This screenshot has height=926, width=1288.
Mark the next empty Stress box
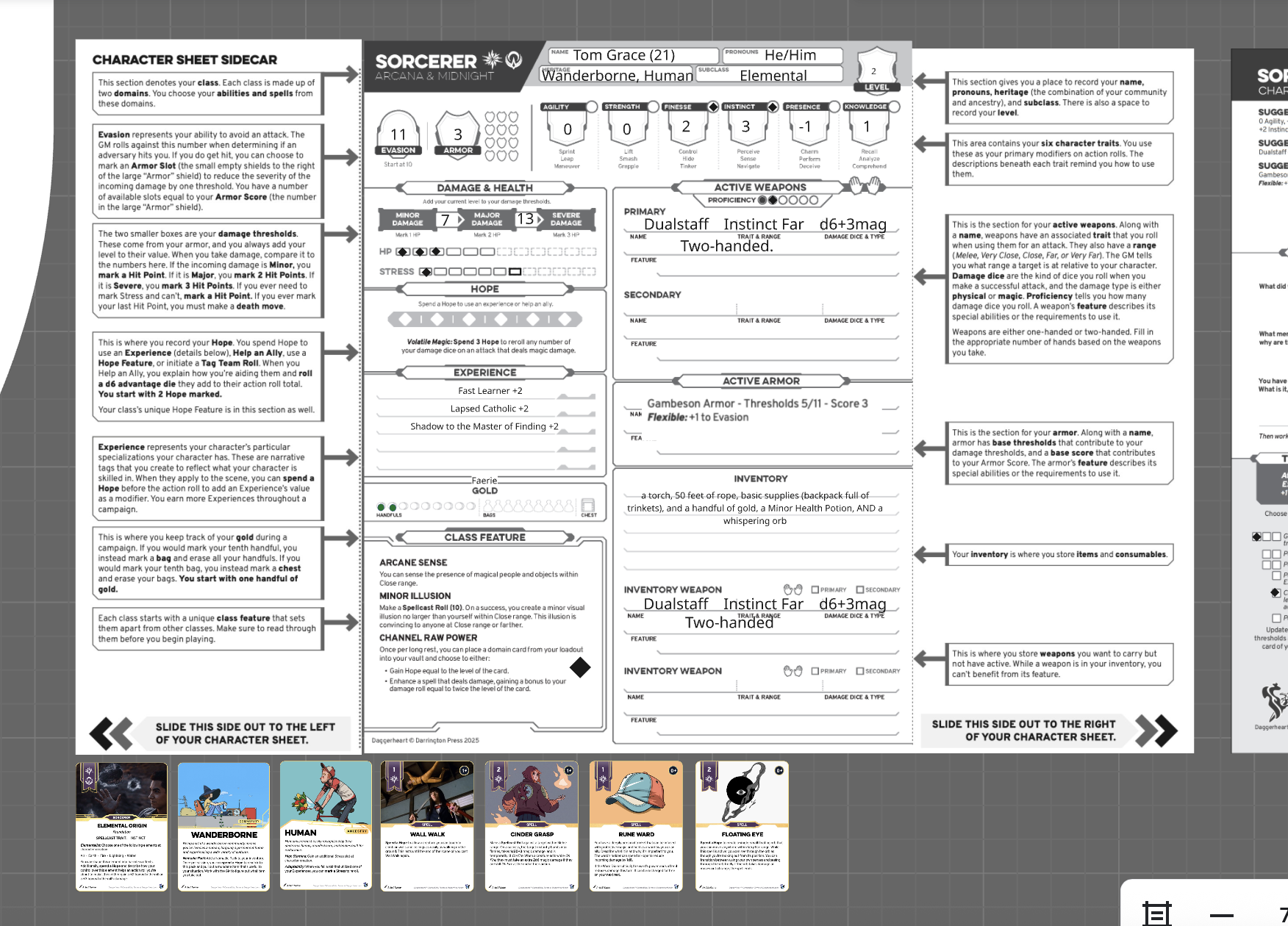click(440, 271)
